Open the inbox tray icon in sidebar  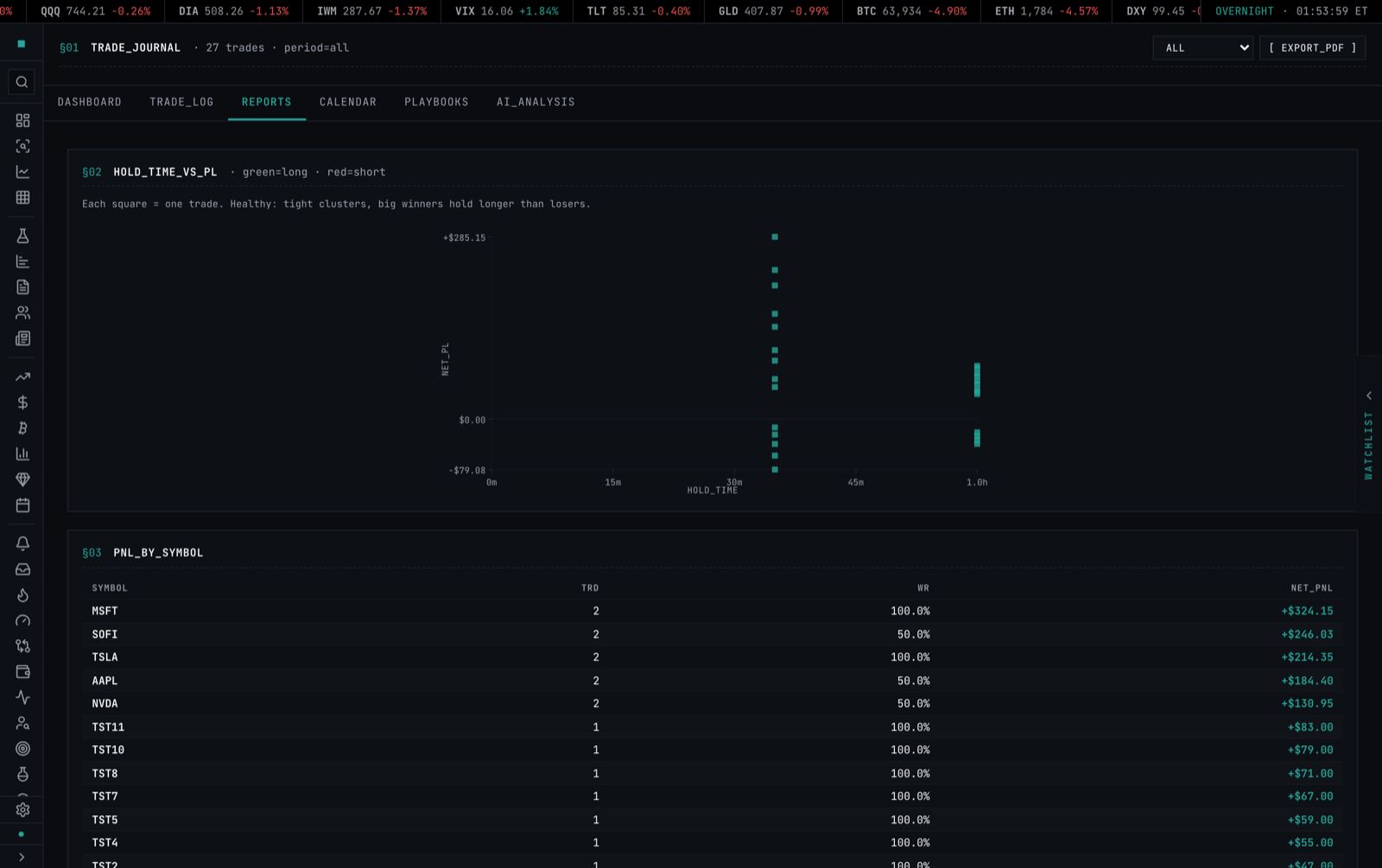click(x=22, y=569)
